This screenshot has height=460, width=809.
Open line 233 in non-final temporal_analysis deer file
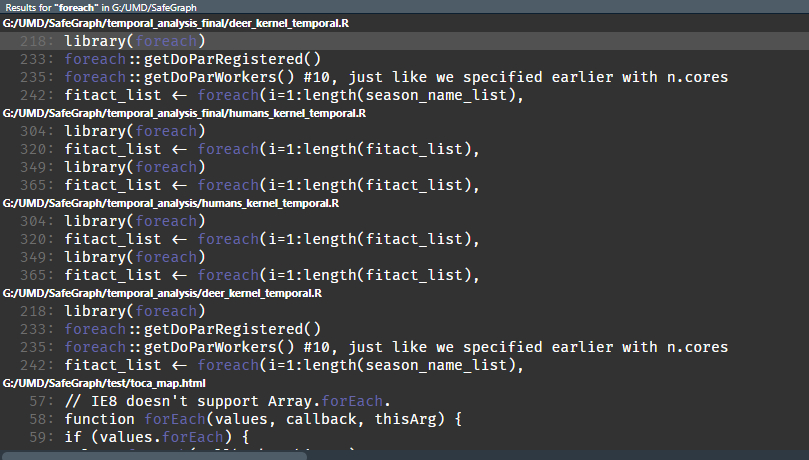click(192, 329)
